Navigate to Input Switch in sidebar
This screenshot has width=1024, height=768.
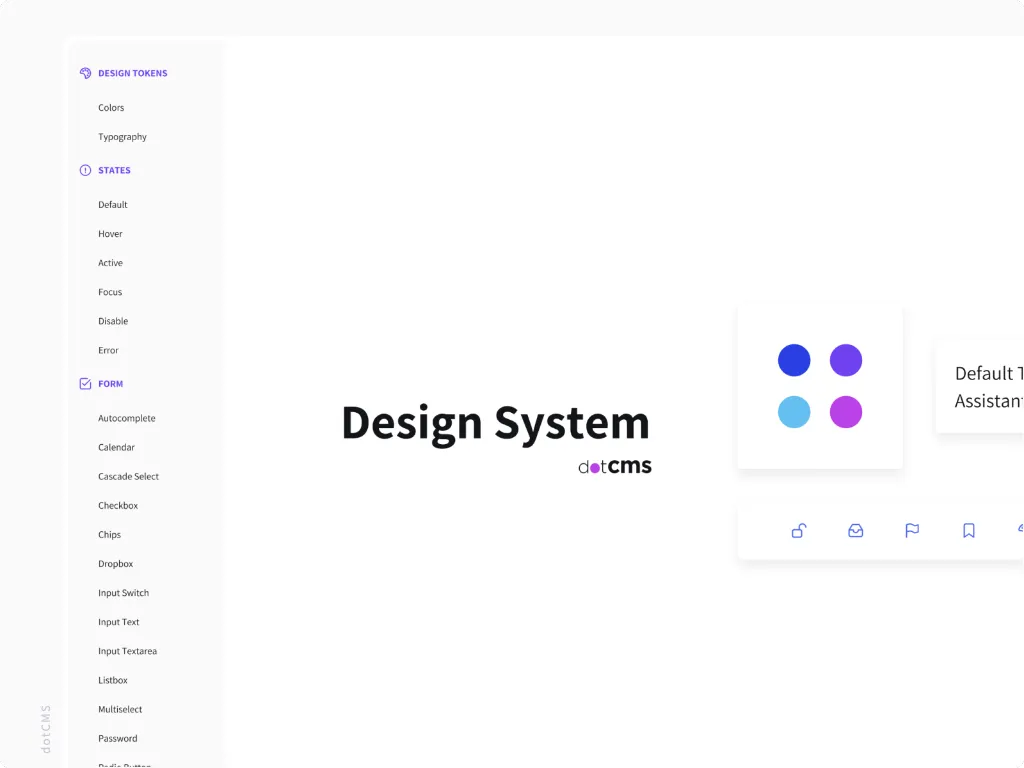tap(123, 593)
